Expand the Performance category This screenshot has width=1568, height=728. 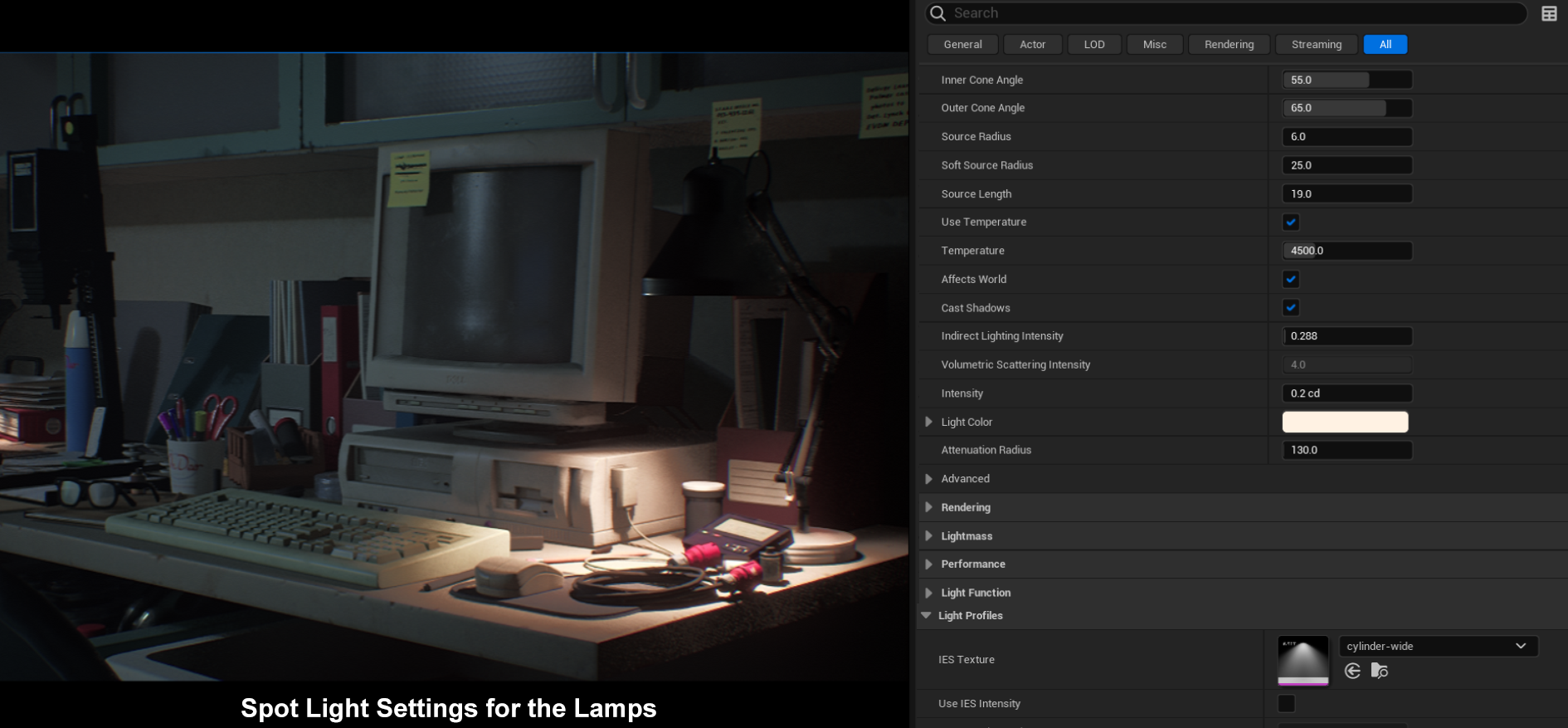point(928,564)
